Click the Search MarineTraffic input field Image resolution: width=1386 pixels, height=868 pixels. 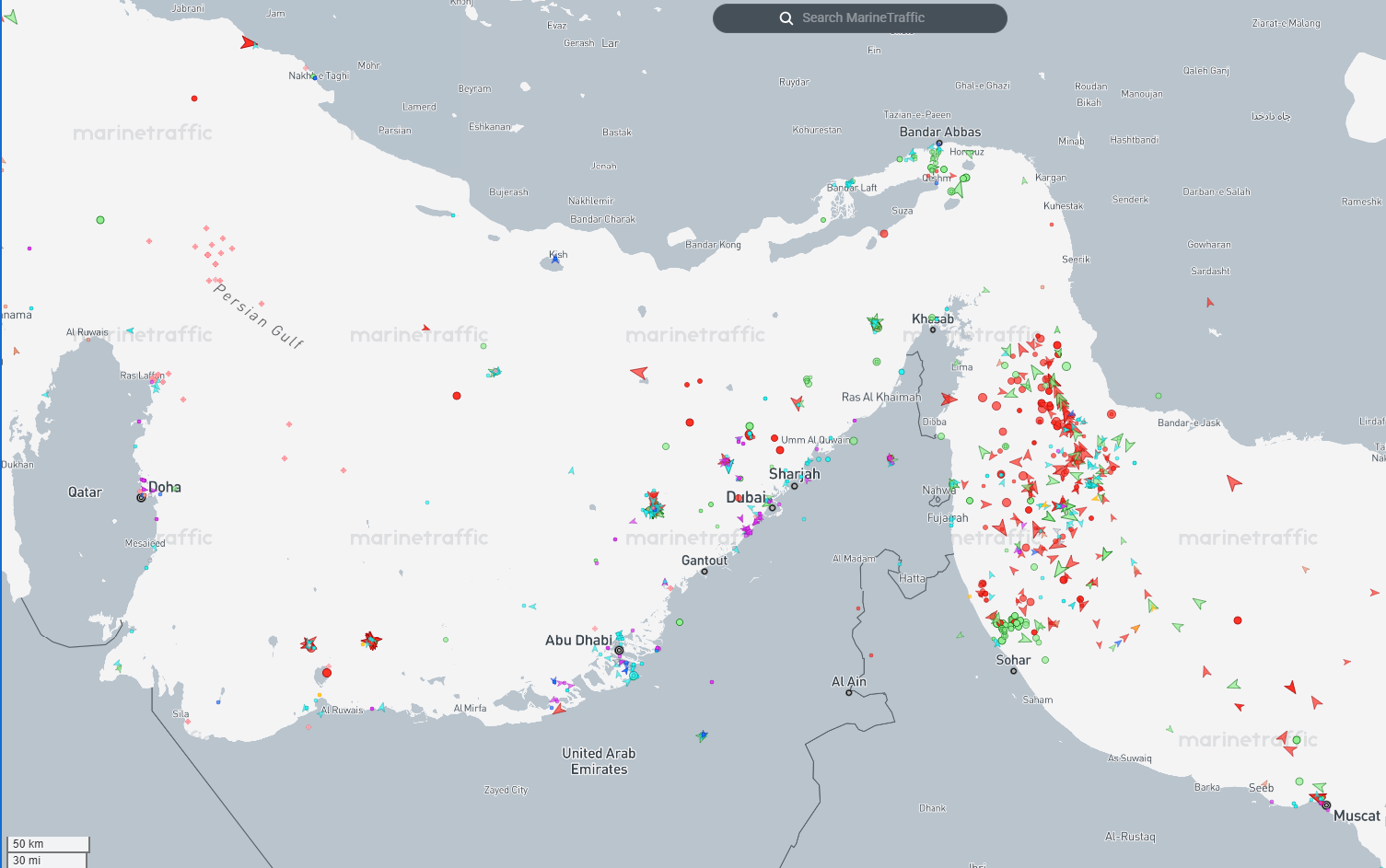(x=860, y=18)
